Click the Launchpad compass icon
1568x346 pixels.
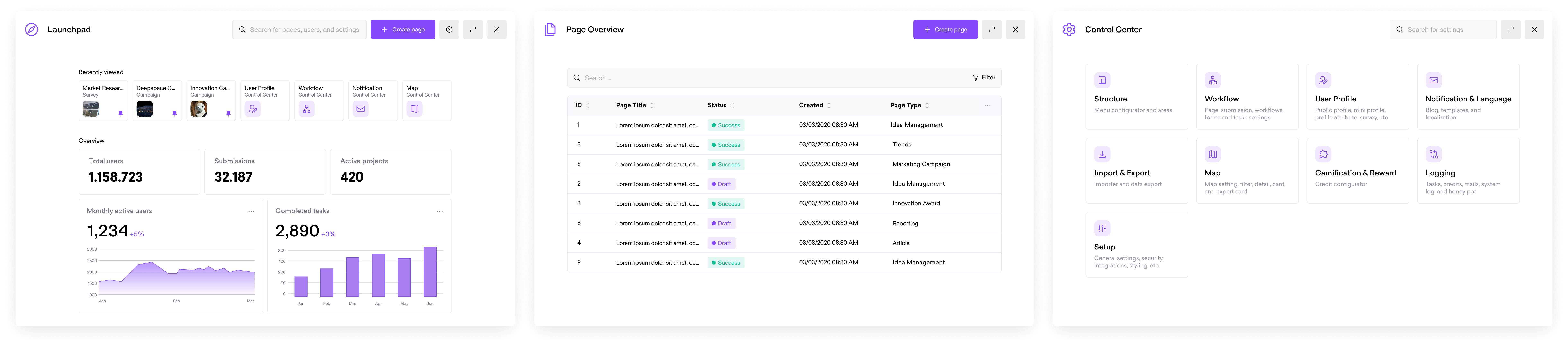(x=32, y=29)
